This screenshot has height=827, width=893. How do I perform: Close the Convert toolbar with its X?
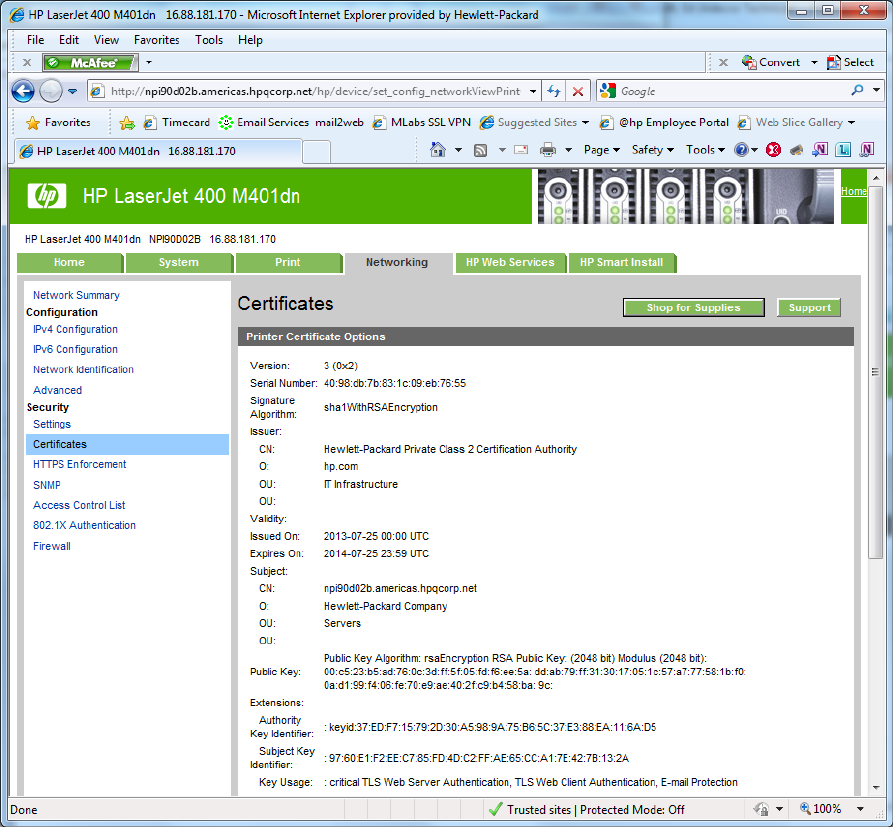click(x=723, y=62)
